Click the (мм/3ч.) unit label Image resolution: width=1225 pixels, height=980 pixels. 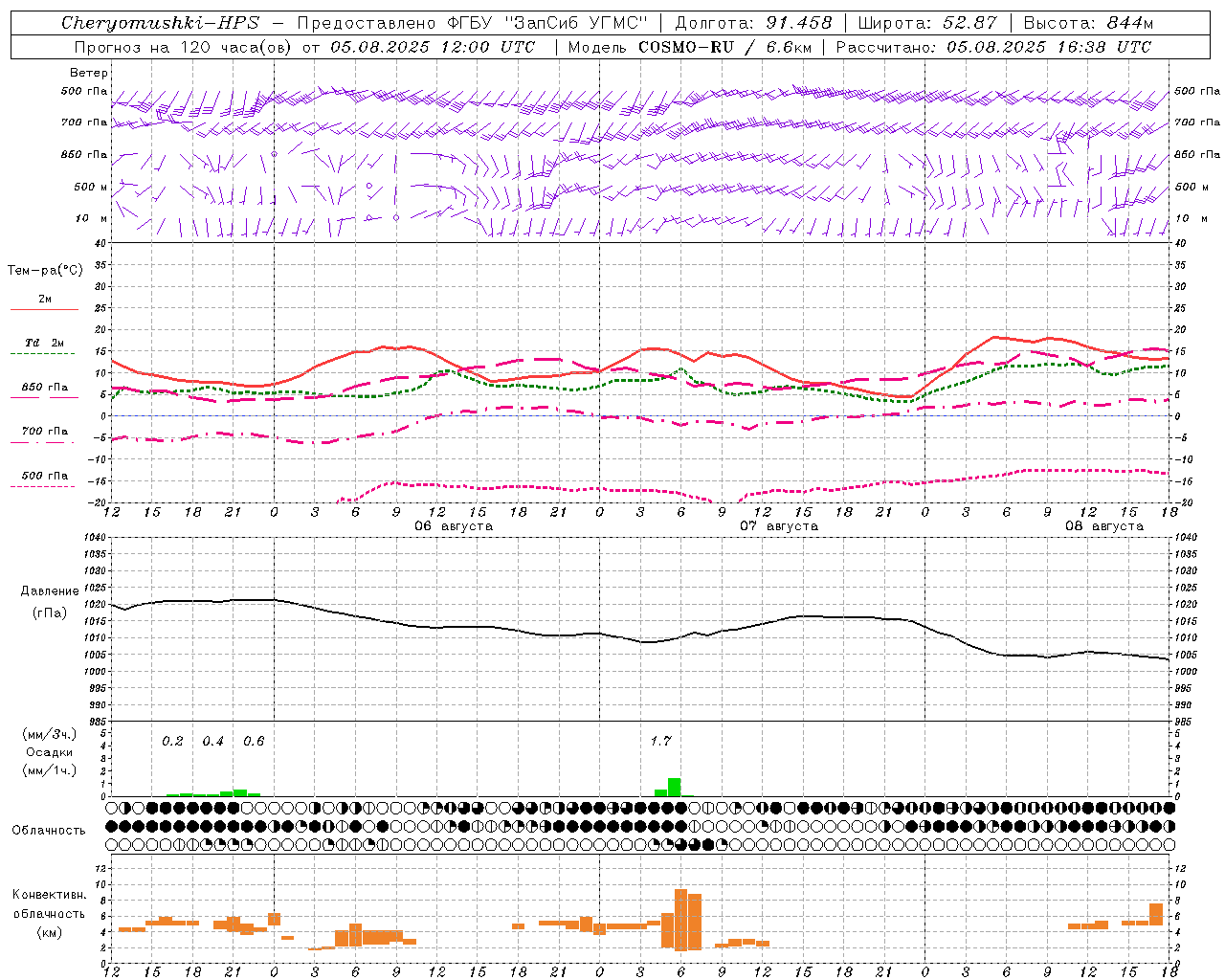point(49,734)
